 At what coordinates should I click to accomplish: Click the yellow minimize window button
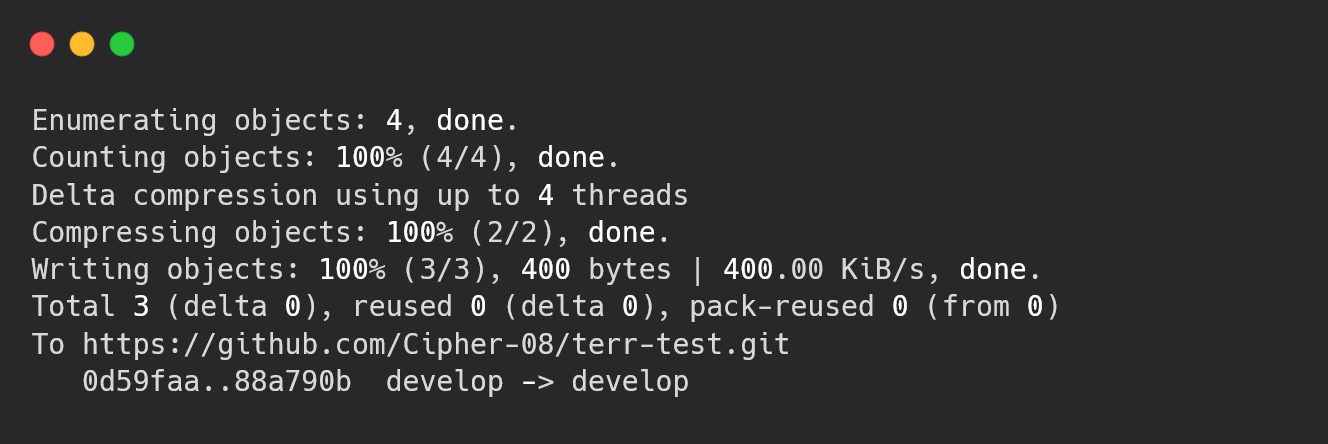click(x=82, y=44)
